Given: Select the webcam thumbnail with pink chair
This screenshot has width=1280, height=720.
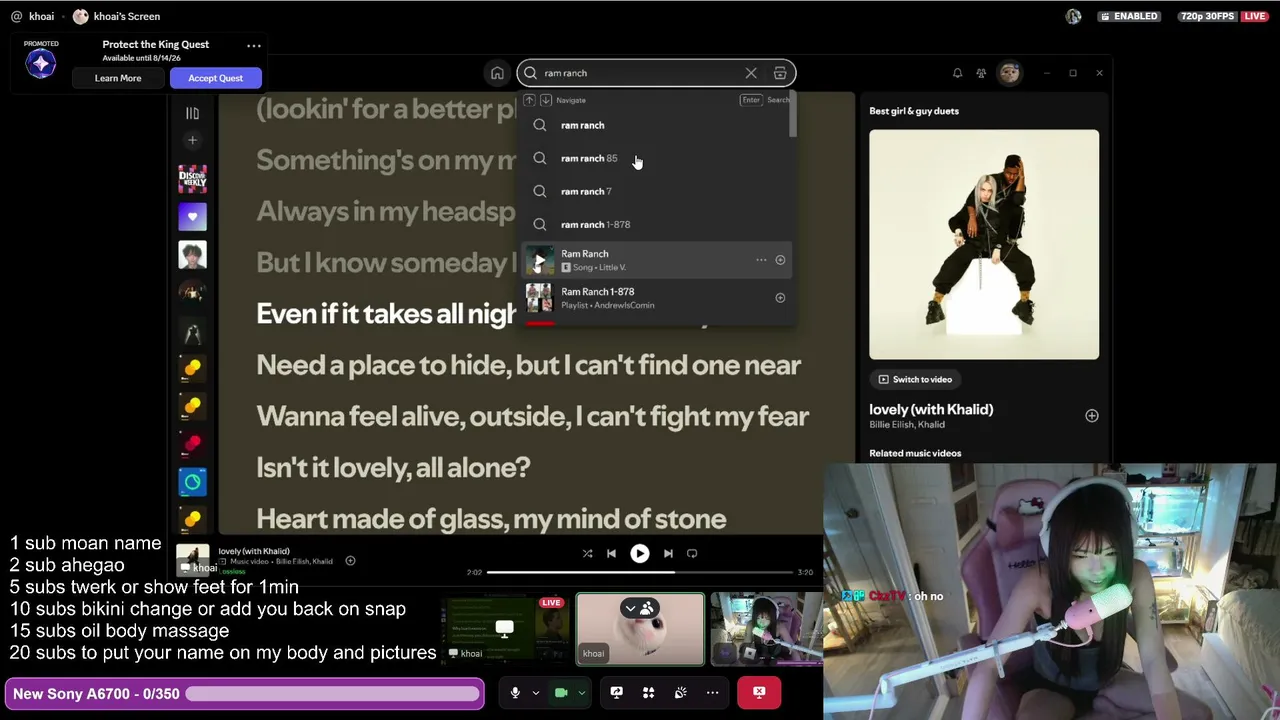Looking at the screenshot, I should click(766, 630).
